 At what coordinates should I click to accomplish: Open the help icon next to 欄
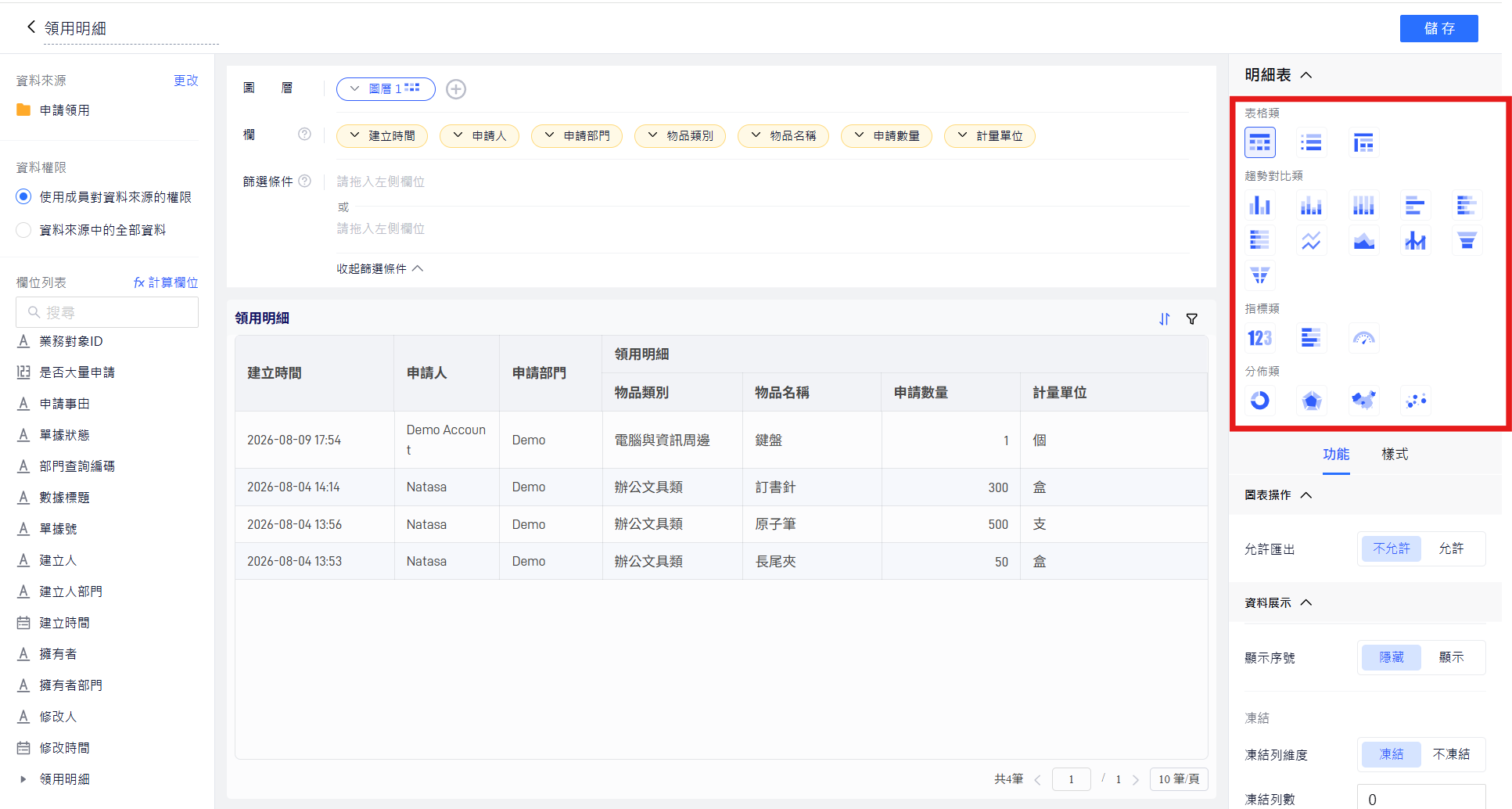pos(304,135)
